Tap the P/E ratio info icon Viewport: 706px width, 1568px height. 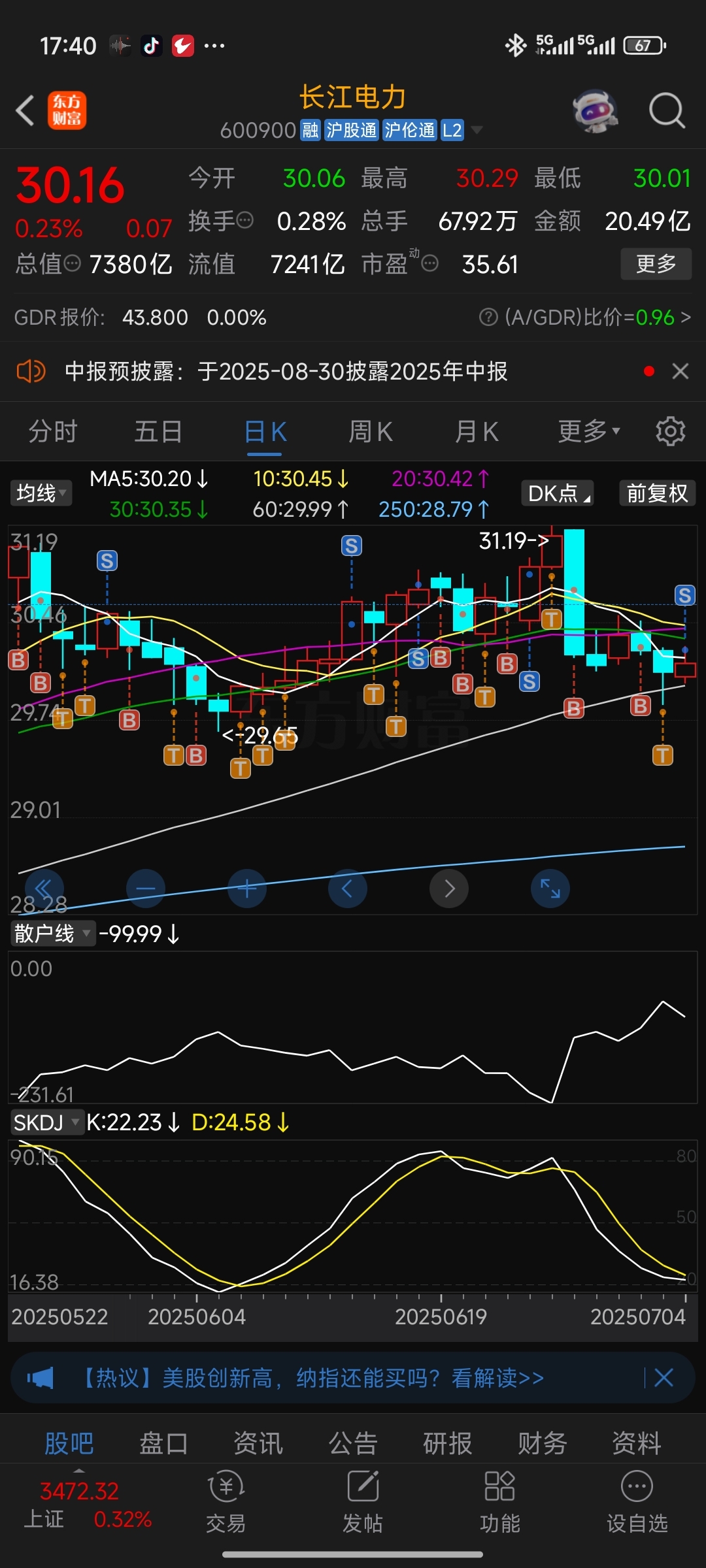pos(430,263)
